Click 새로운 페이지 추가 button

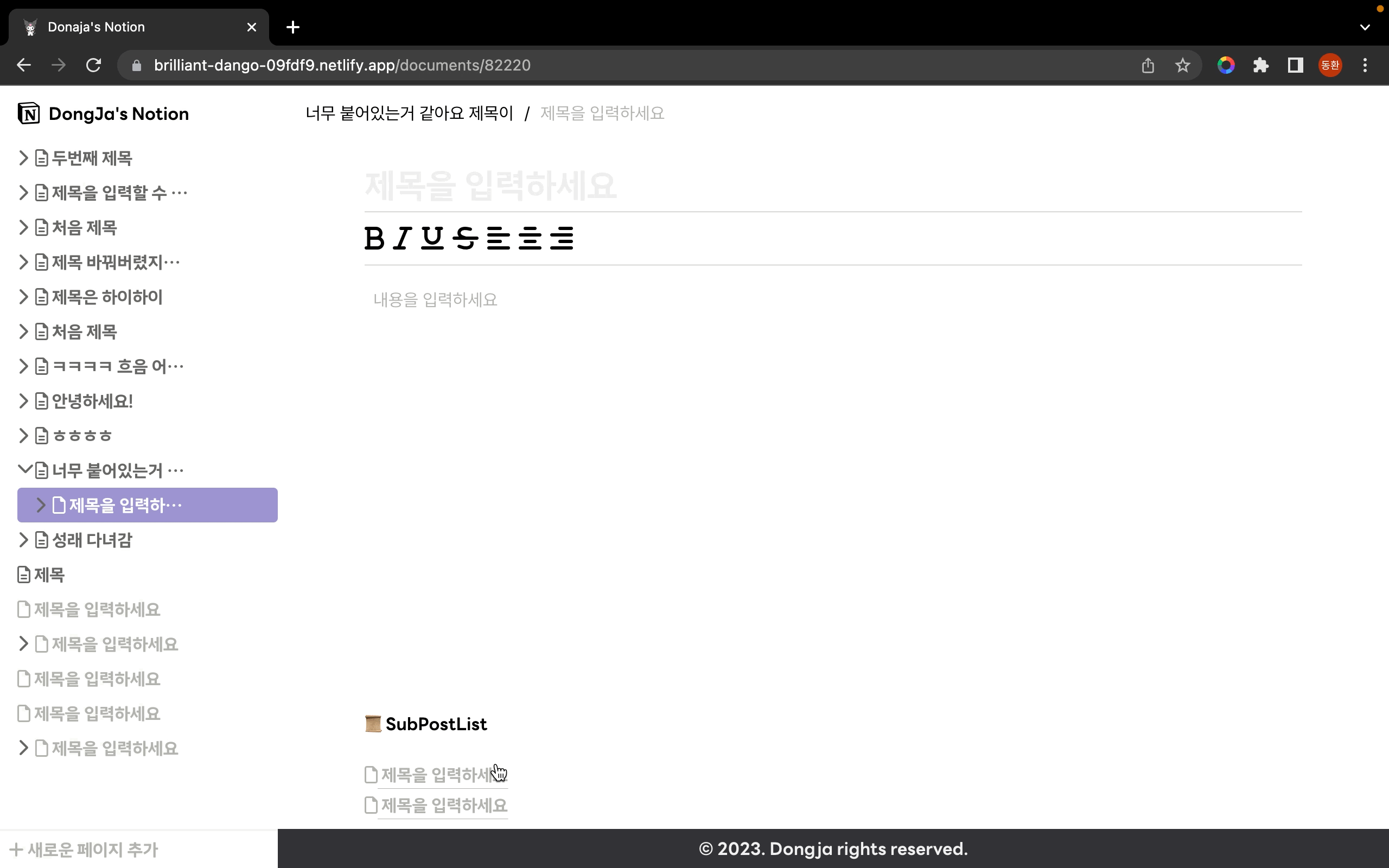85,849
